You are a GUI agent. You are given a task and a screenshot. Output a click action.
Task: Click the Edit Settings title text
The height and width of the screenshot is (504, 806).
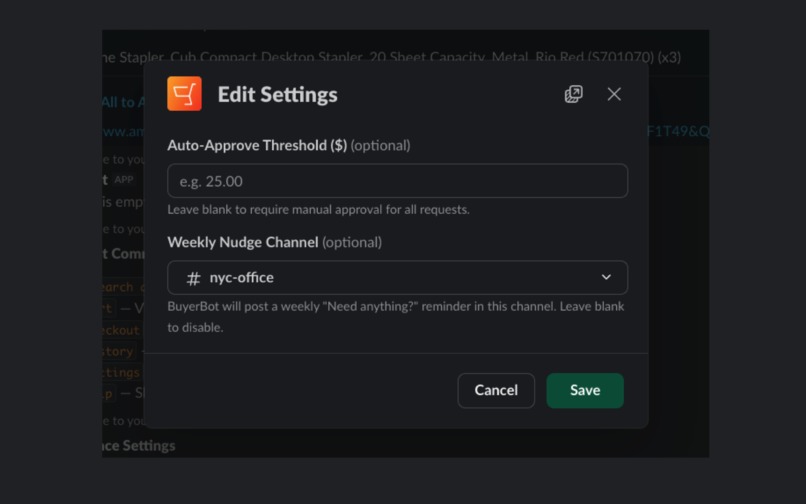tap(278, 95)
